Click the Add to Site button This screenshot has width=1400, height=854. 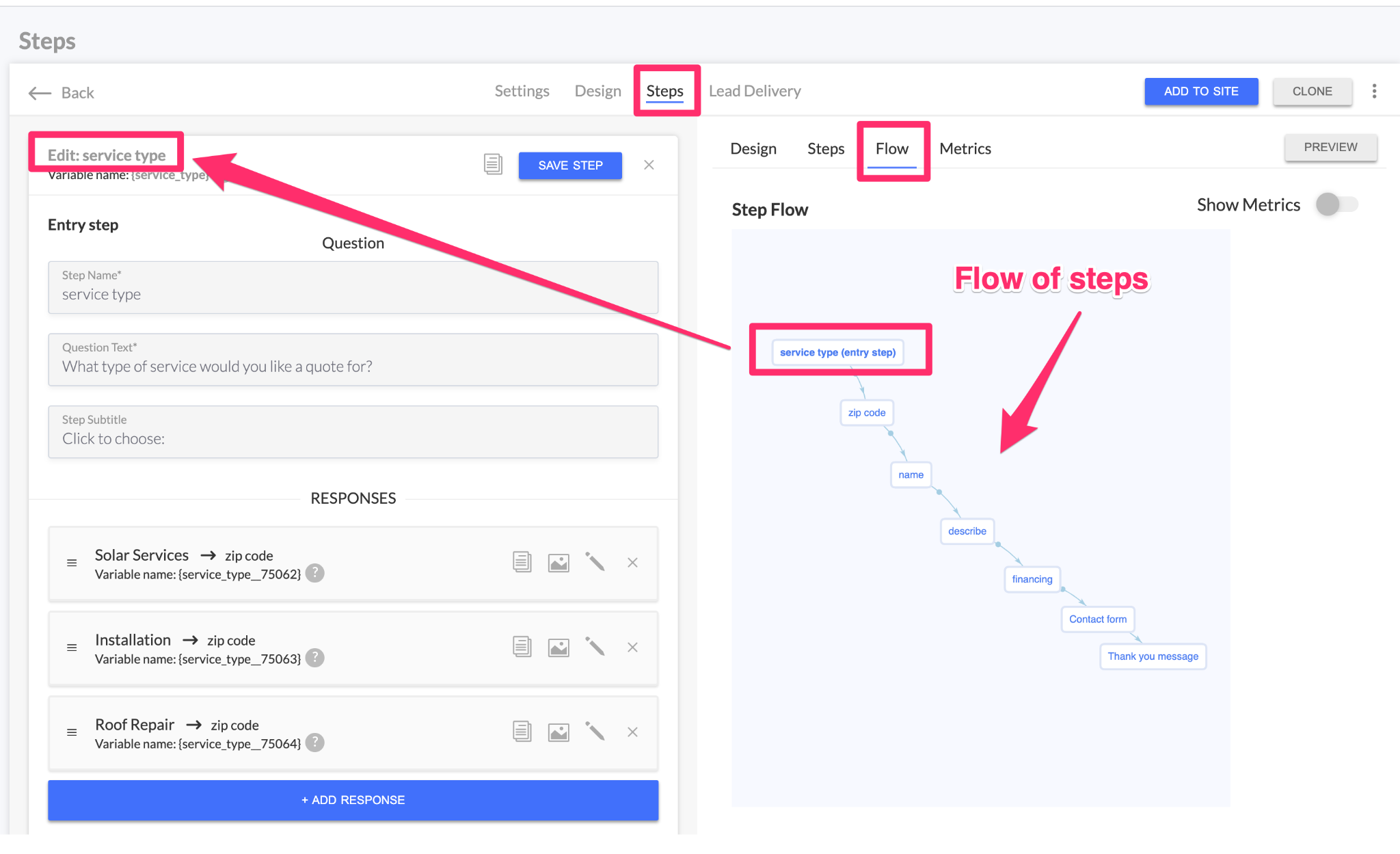tap(1200, 92)
